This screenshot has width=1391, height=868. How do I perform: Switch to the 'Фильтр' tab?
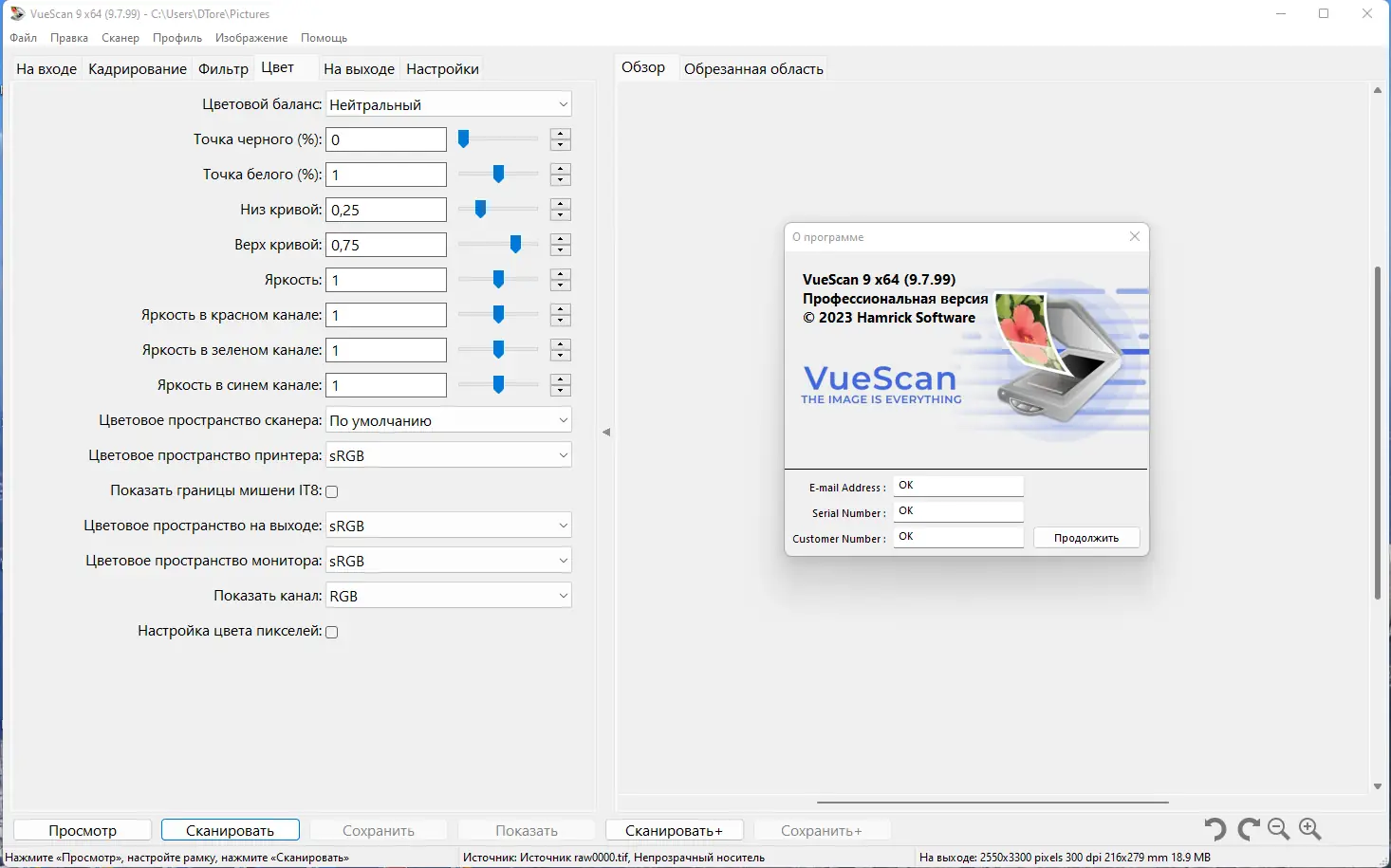tap(223, 68)
